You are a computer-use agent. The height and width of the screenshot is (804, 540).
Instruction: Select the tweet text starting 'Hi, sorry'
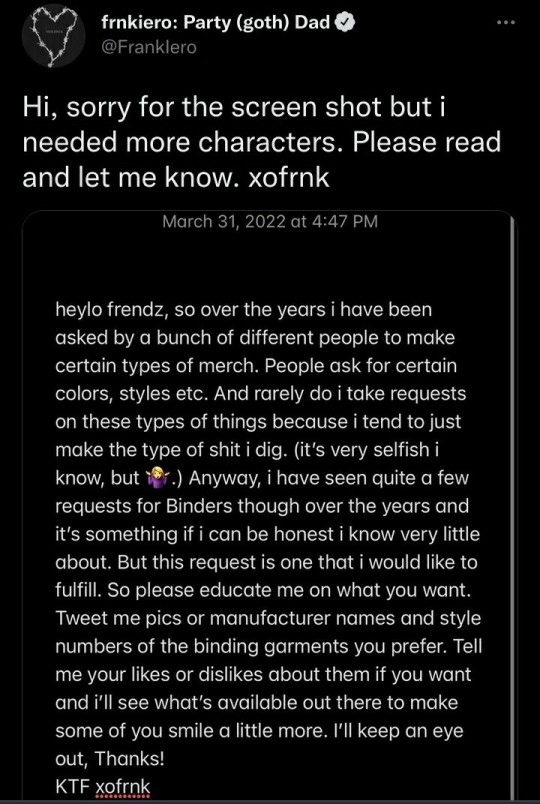click(x=262, y=142)
